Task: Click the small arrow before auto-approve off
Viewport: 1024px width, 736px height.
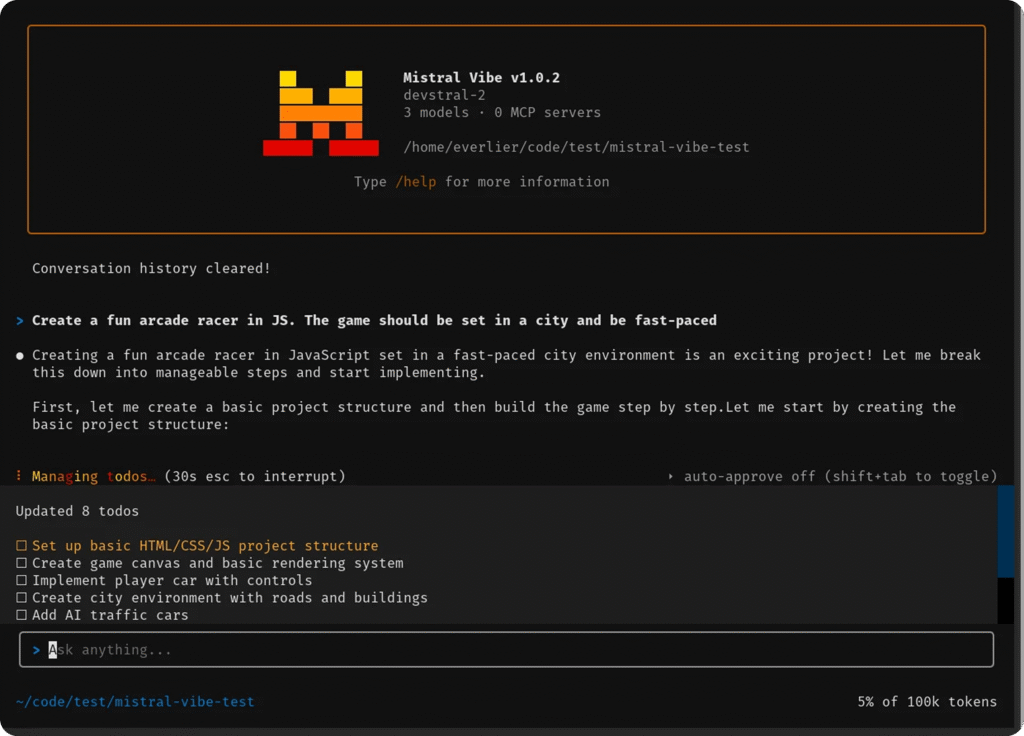Action: click(671, 476)
